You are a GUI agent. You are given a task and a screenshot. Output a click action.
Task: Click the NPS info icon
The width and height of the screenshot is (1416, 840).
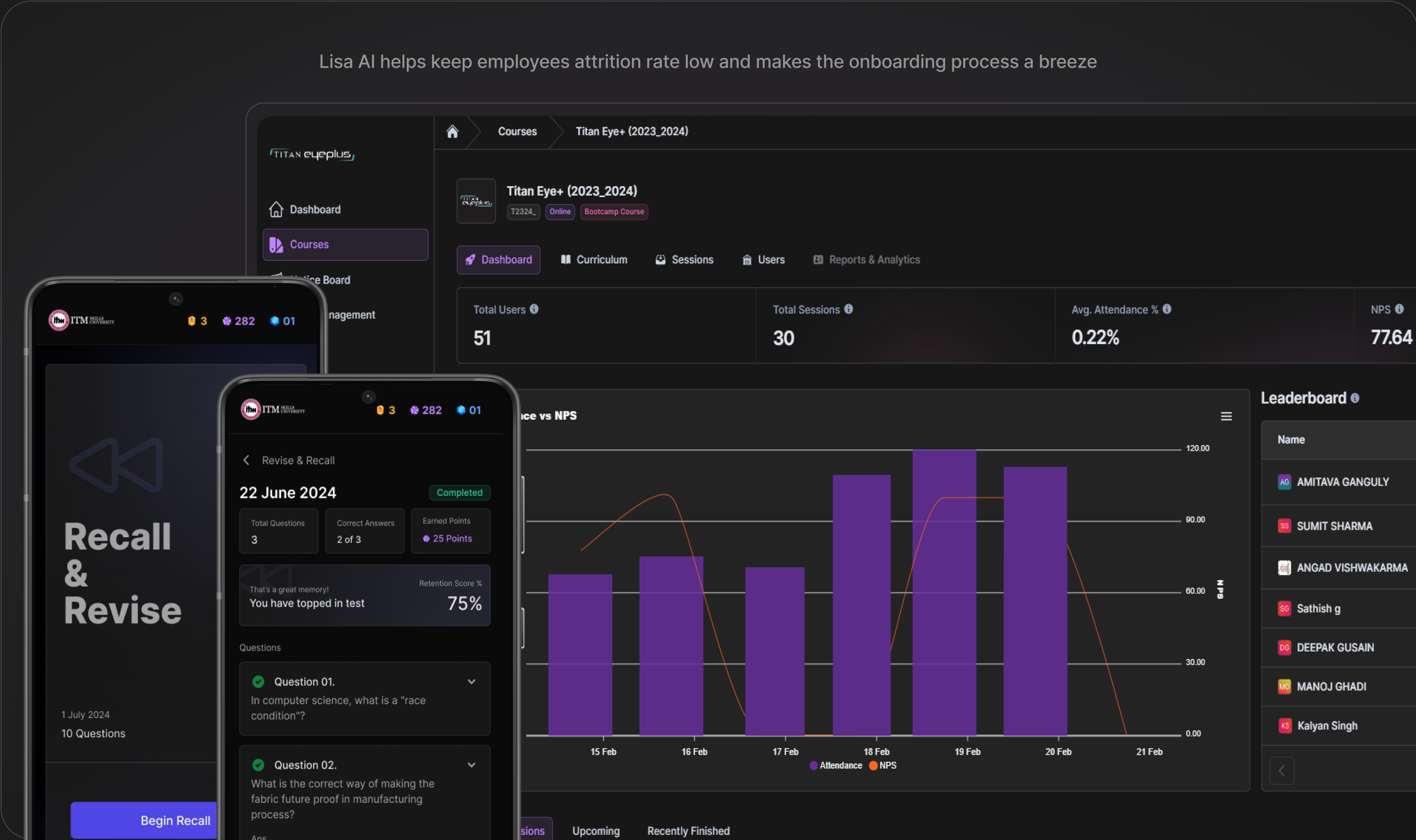point(1399,309)
